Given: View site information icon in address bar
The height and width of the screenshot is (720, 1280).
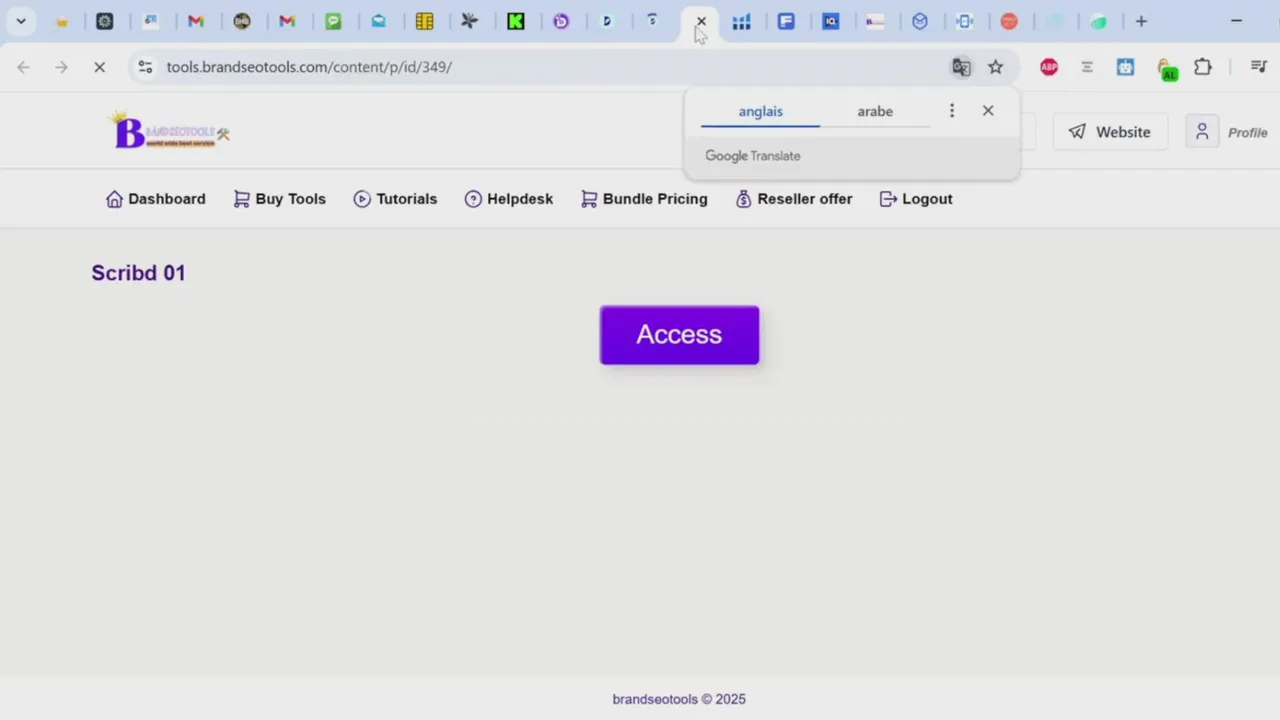Looking at the screenshot, I should click(x=145, y=67).
